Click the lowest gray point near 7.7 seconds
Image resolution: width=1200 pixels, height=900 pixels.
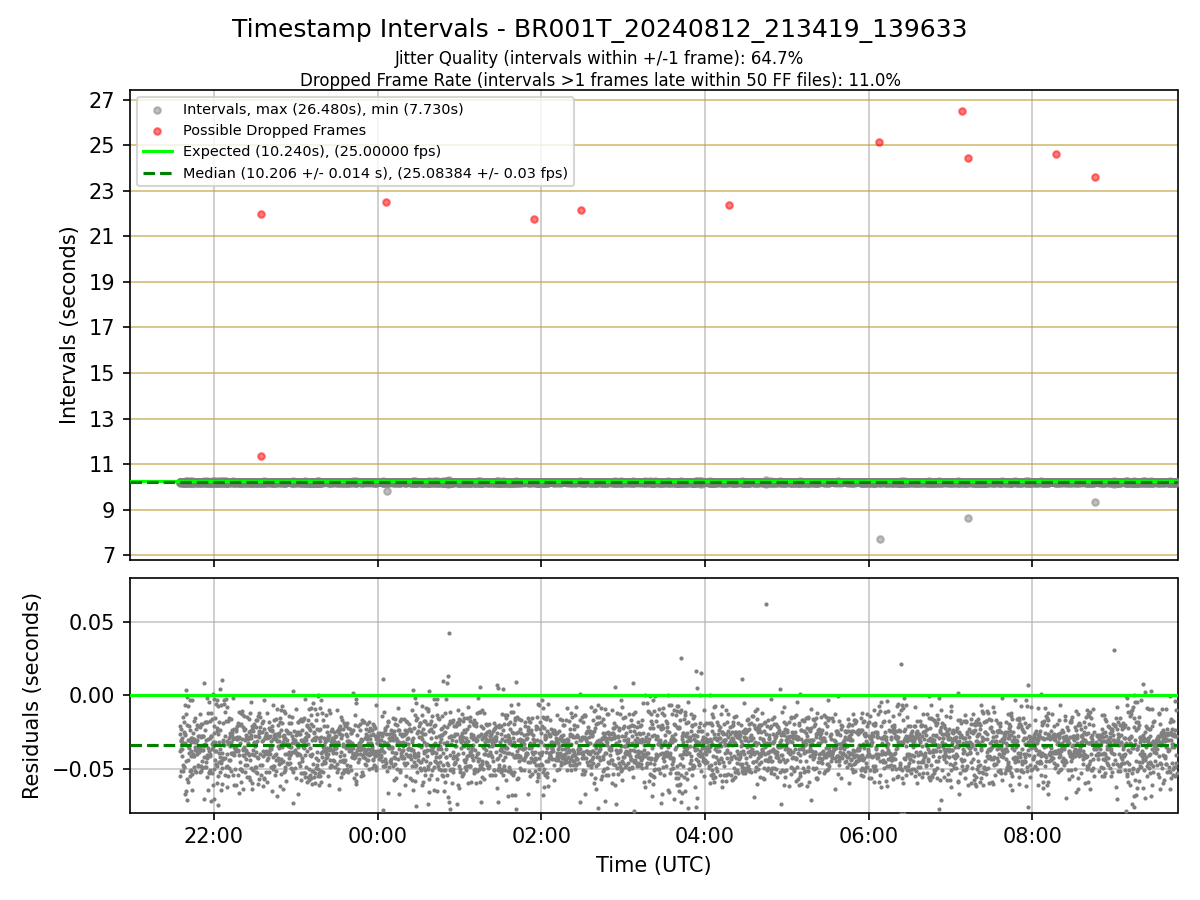880,539
